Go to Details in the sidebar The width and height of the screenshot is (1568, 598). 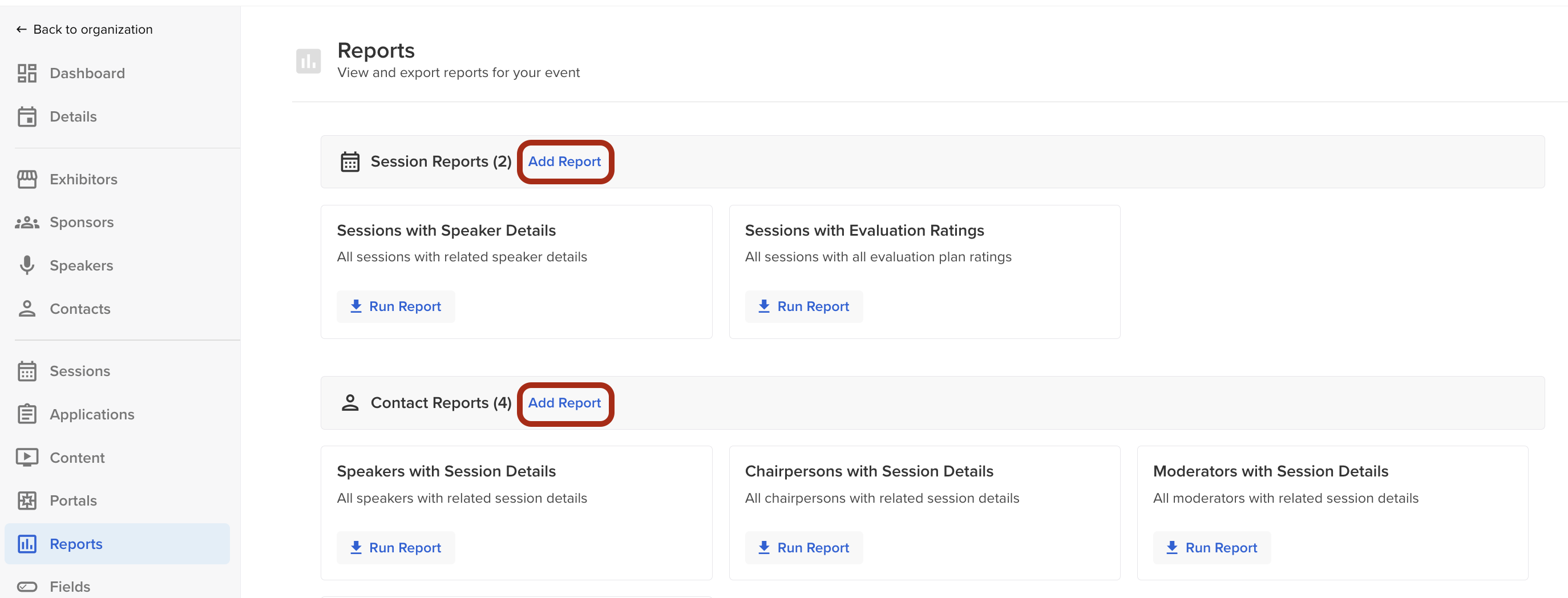[x=73, y=116]
